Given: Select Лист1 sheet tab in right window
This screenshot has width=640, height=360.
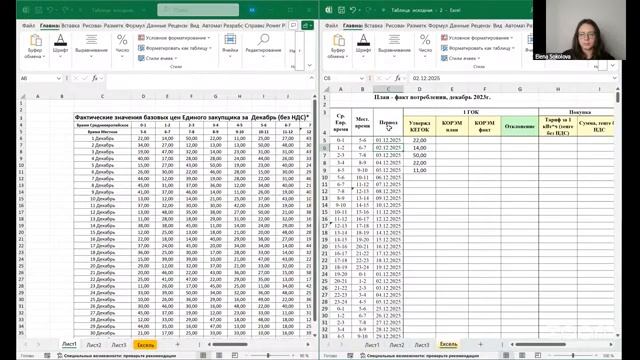Looking at the screenshot, I should click(x=372, y=345).
